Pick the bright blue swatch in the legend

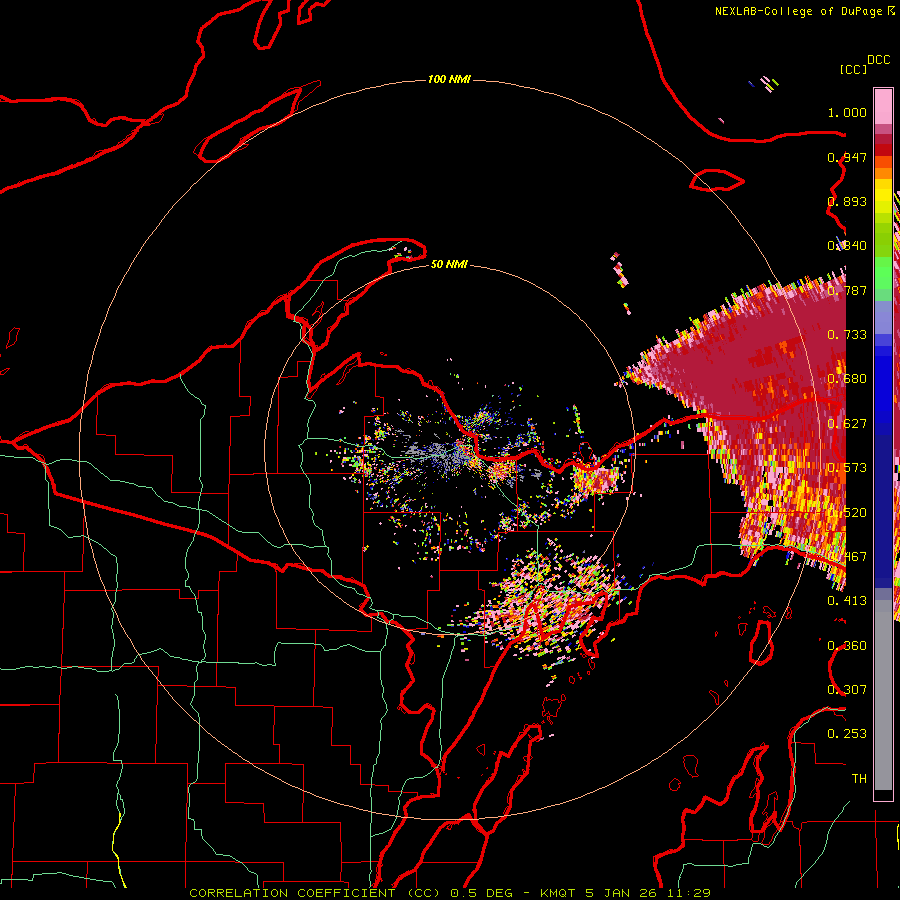click(883, 382)
